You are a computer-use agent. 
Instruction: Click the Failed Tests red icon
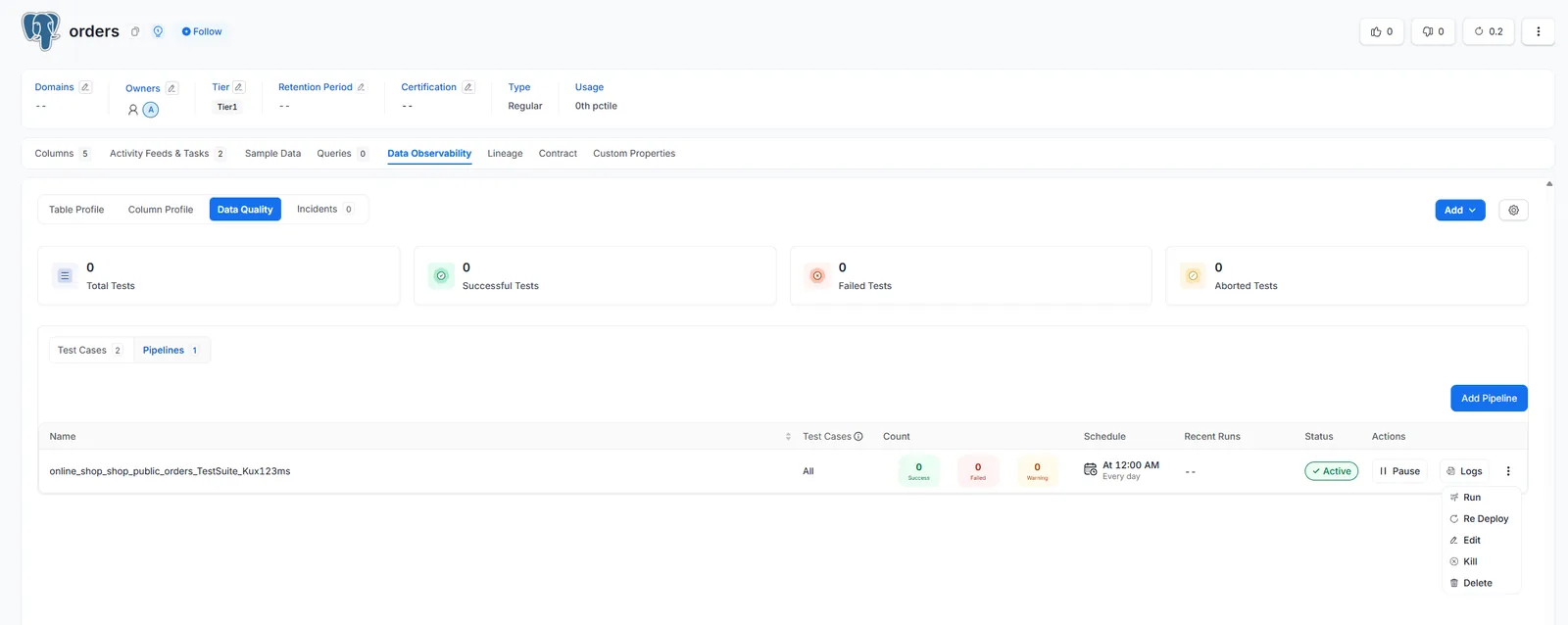(x=817, y=276)
